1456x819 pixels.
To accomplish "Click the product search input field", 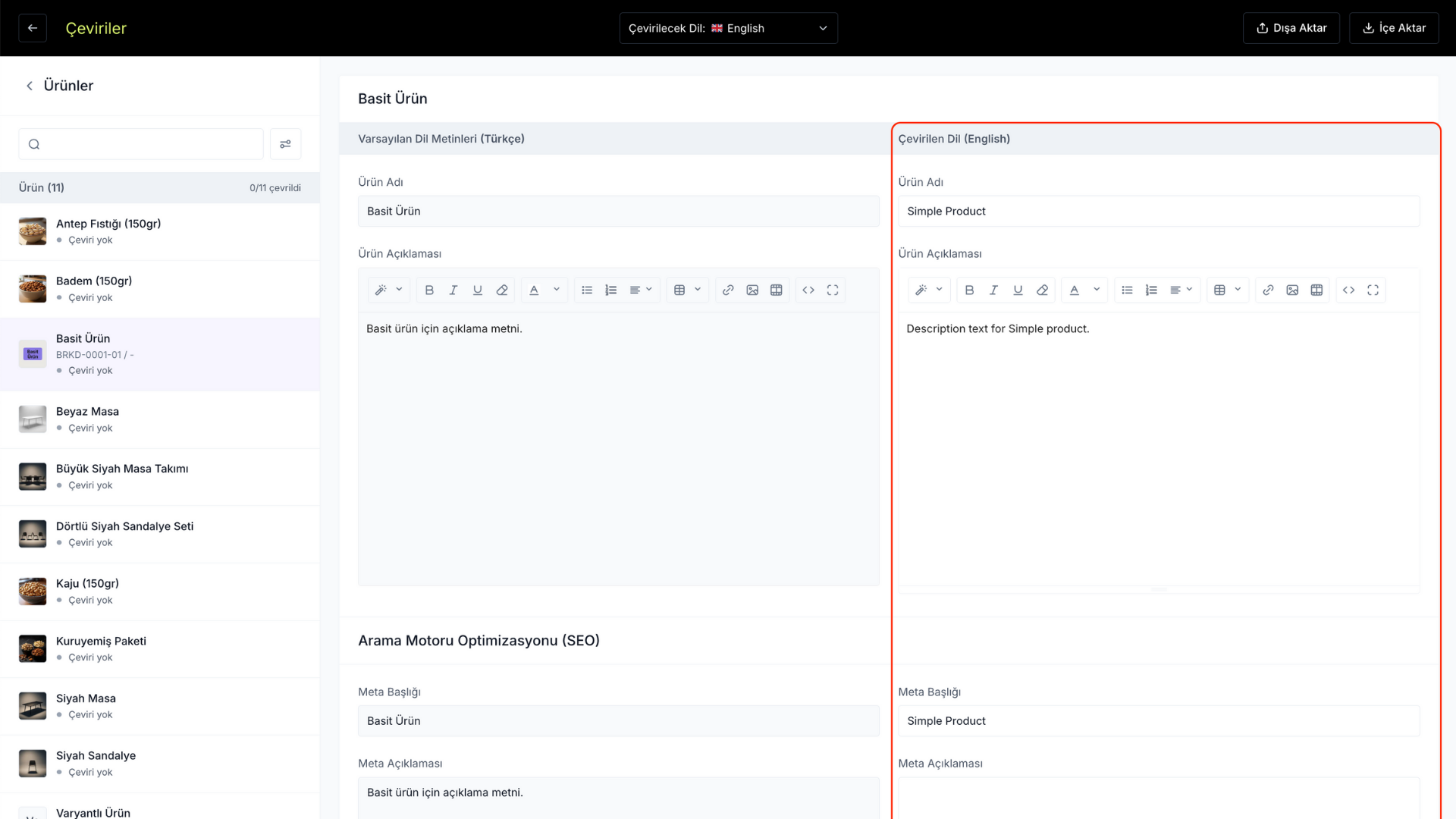I will point(141,144).
